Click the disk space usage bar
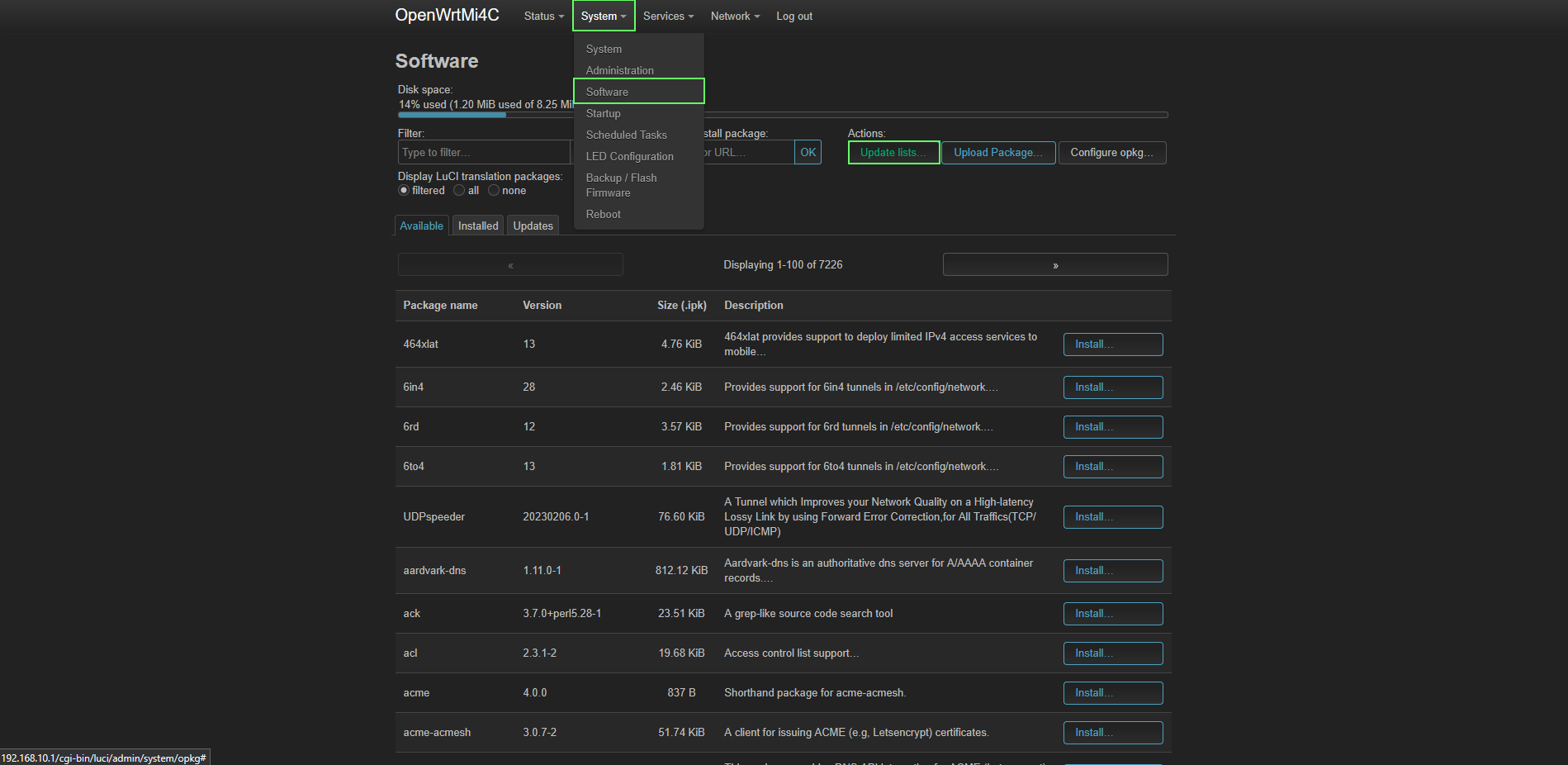 pos(783,115)
